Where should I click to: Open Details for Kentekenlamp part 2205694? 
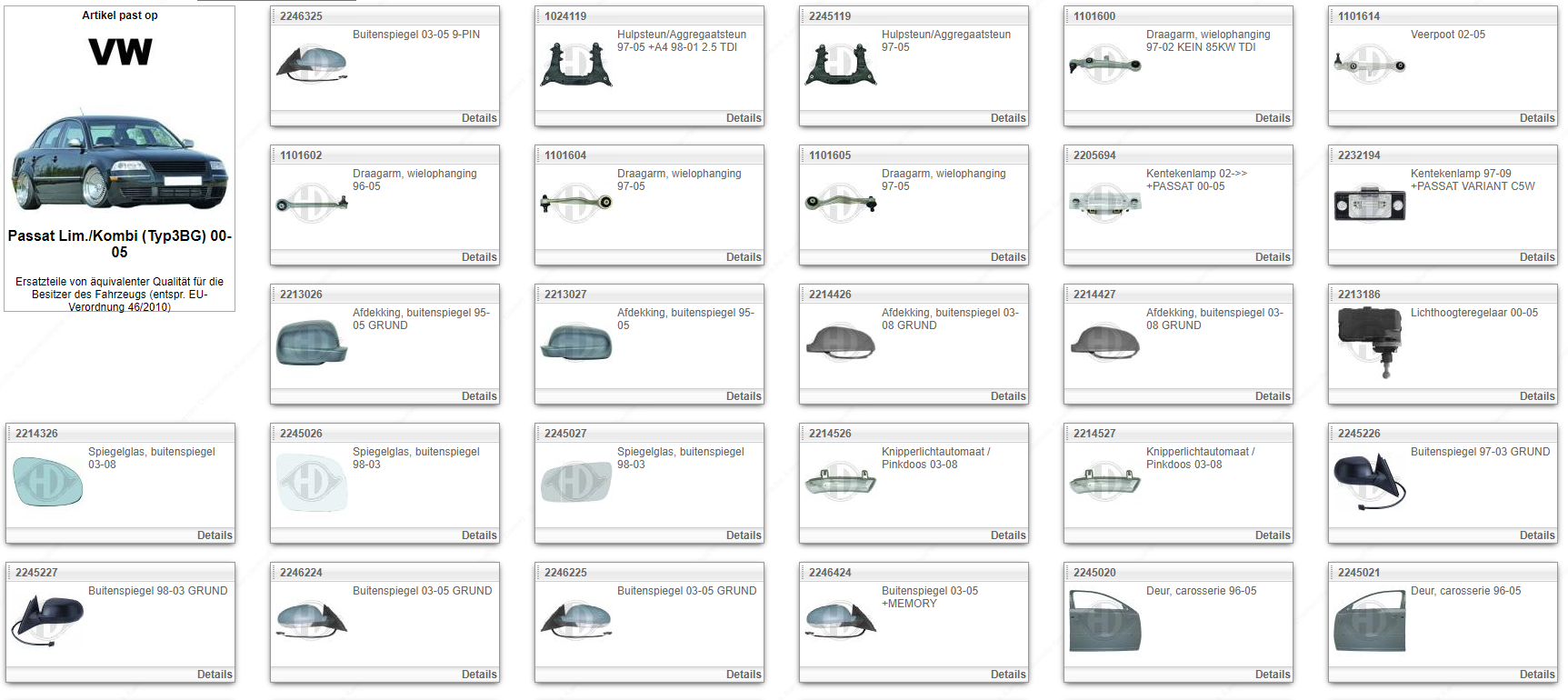[1272, 257]
